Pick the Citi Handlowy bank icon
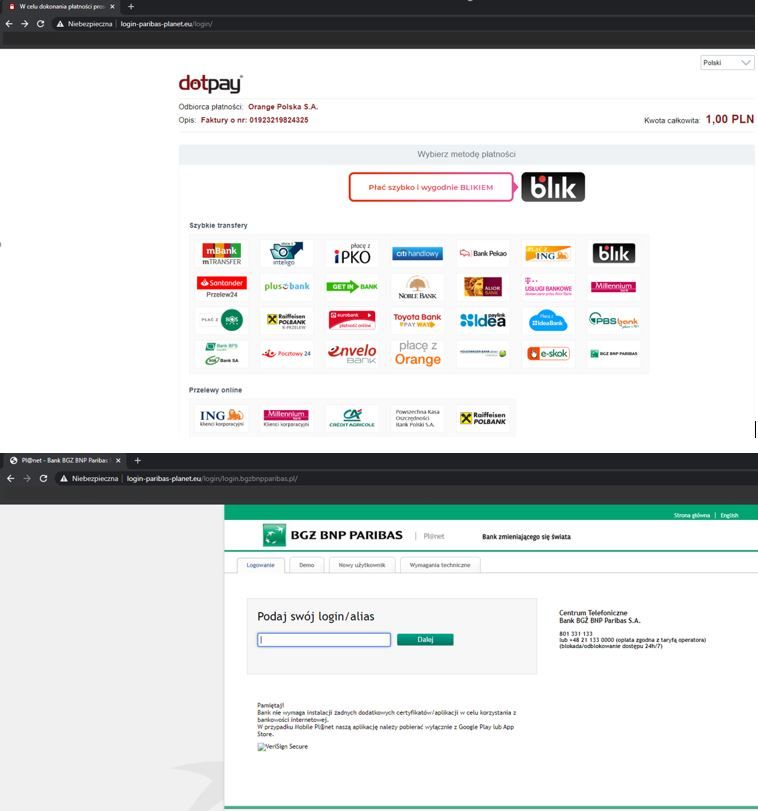 [x=417, y=254]
